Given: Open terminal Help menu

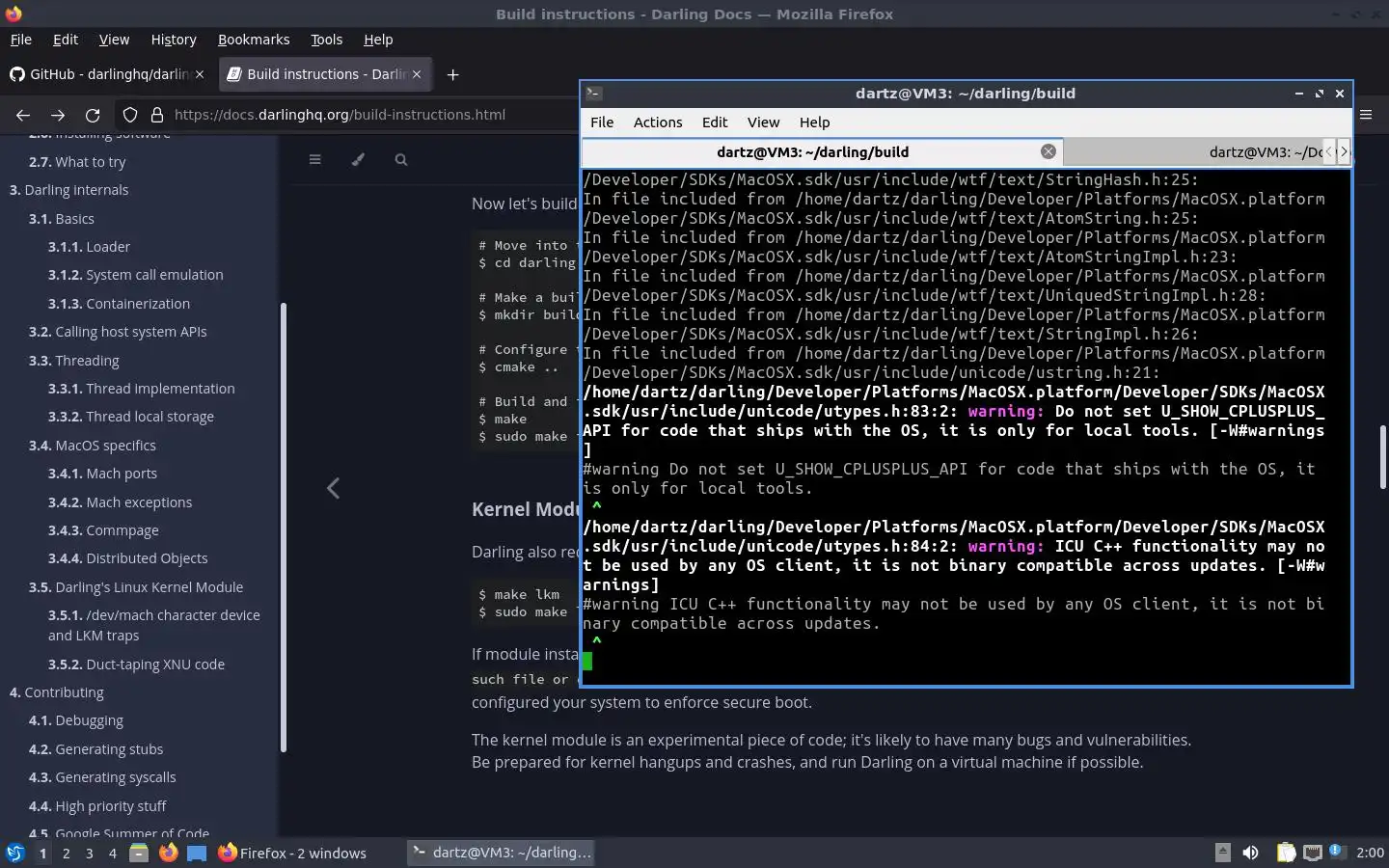Looking at the screenshot, I should [814, 122].
